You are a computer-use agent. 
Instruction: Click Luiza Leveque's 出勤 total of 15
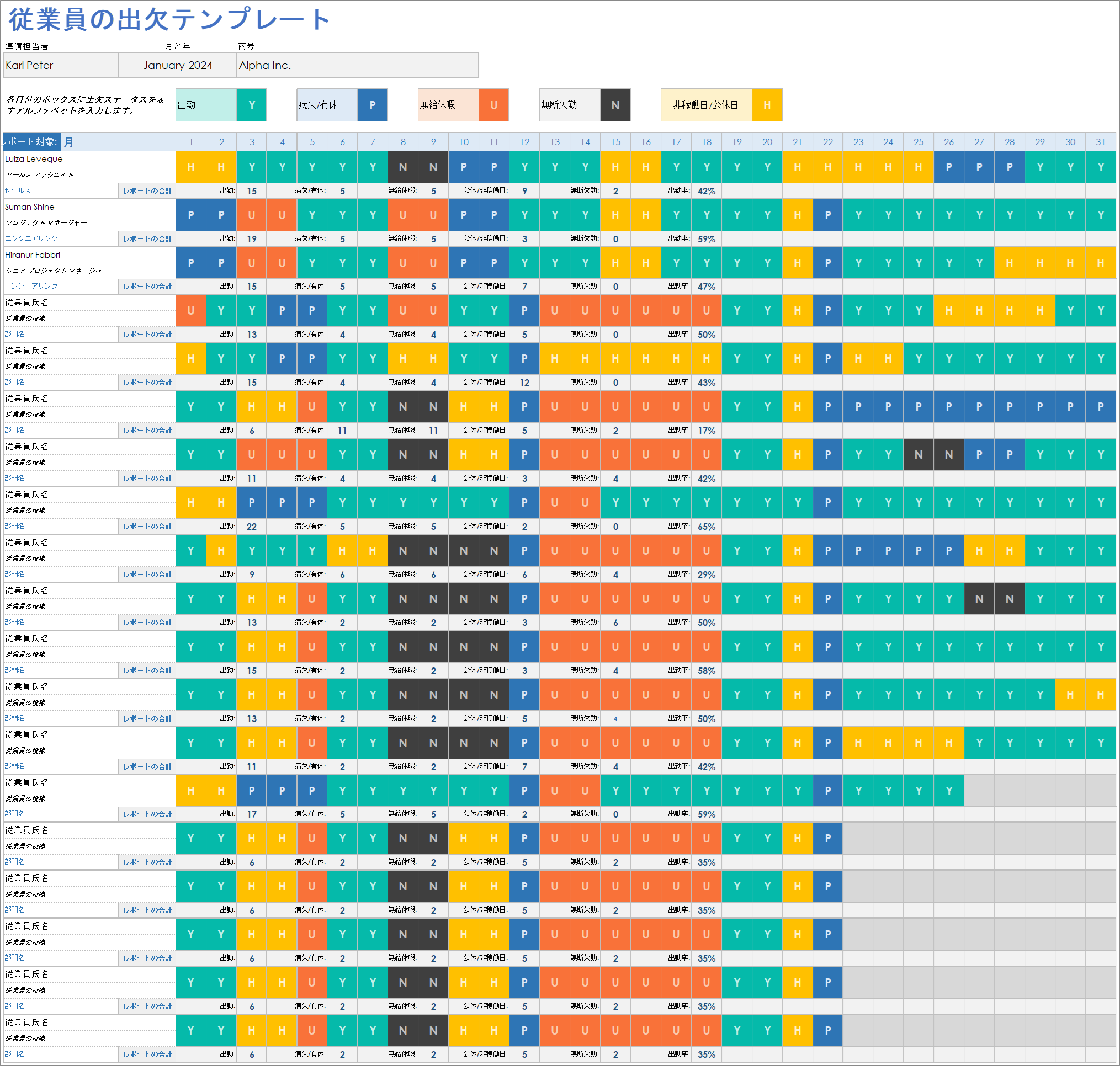252,191
